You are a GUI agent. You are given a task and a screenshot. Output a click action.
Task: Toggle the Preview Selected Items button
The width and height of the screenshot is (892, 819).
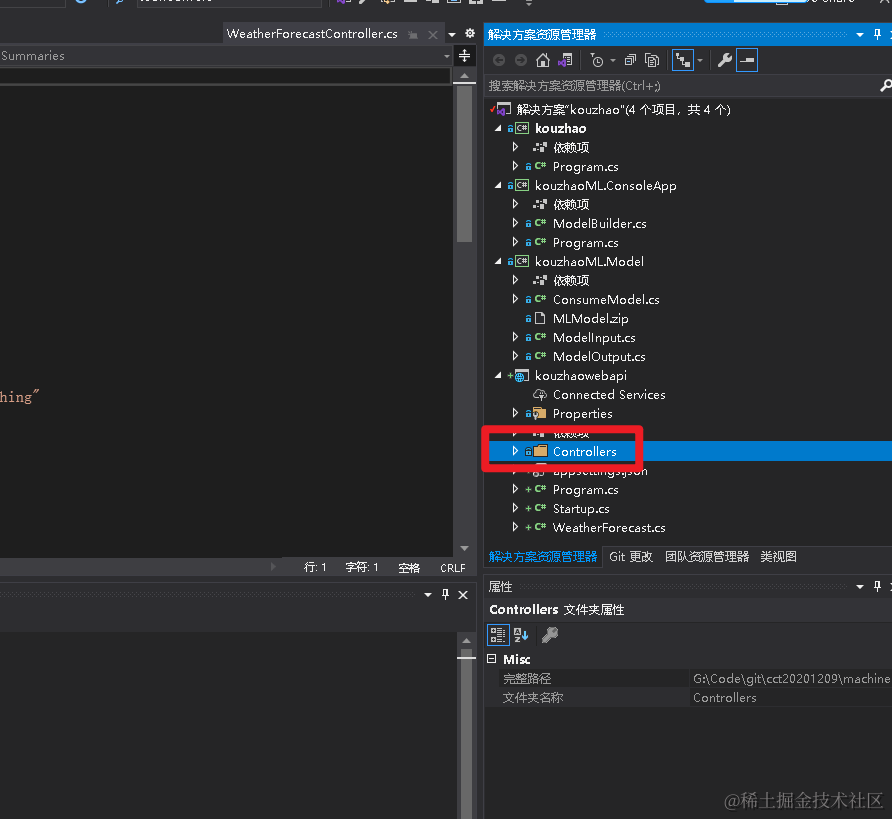click(747, 60)
